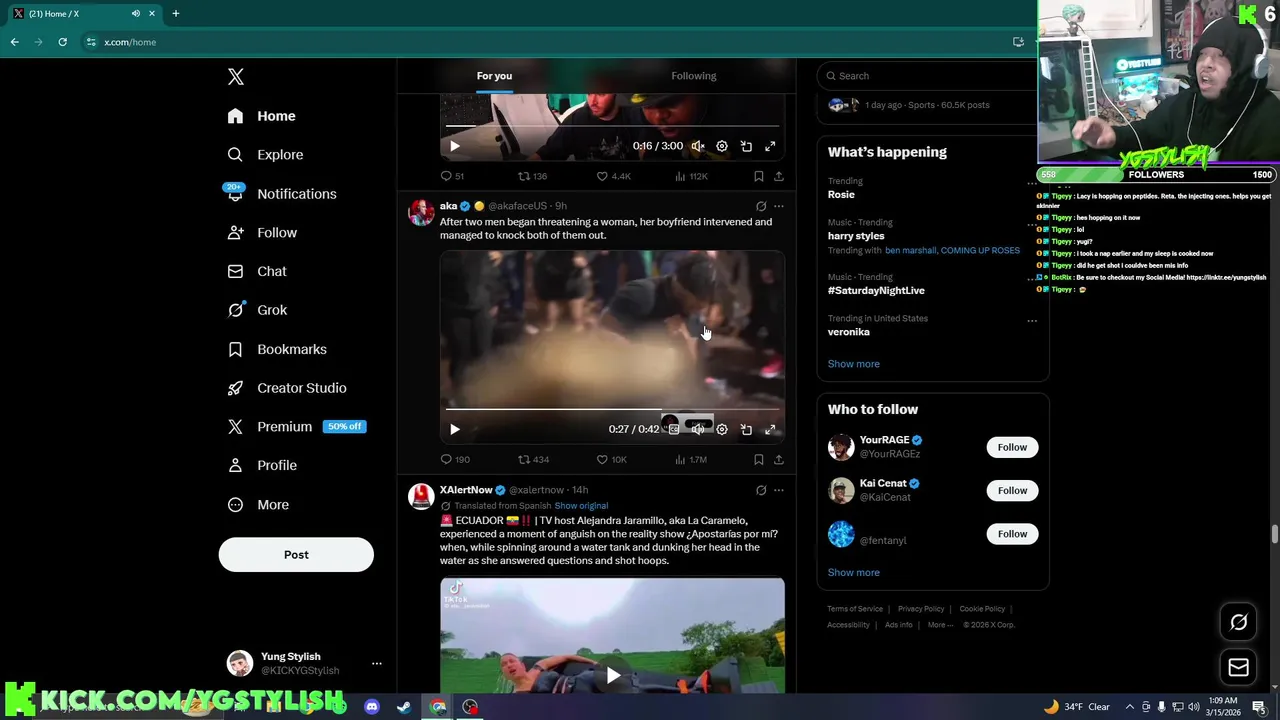
Task: Click Grok icon on aka's post
Action: (x=761, y=206)
